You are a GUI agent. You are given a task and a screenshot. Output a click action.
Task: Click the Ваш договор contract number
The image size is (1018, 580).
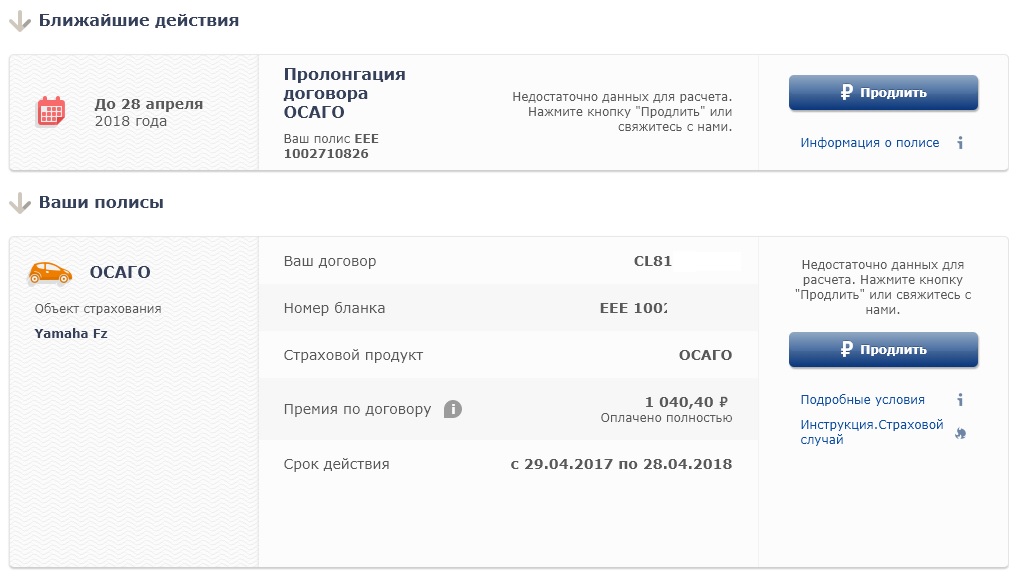653,262
